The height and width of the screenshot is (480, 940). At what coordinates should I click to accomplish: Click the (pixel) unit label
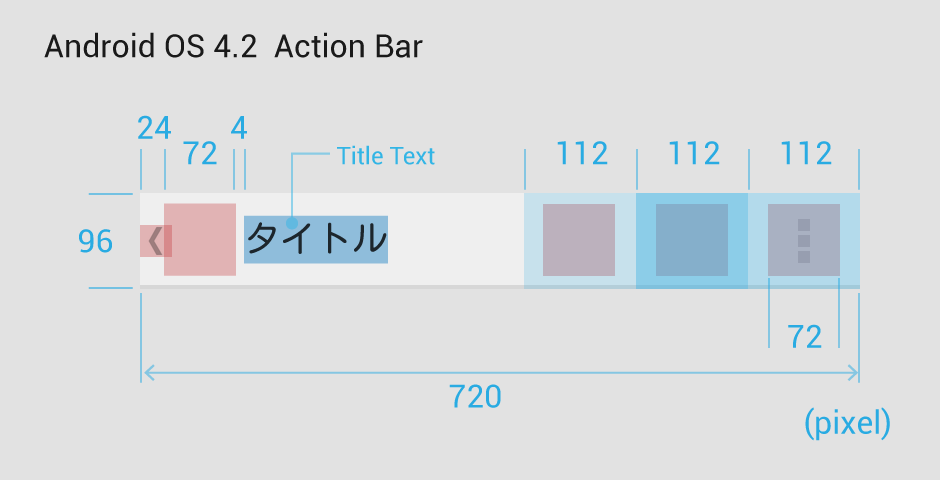click(847, 424)
